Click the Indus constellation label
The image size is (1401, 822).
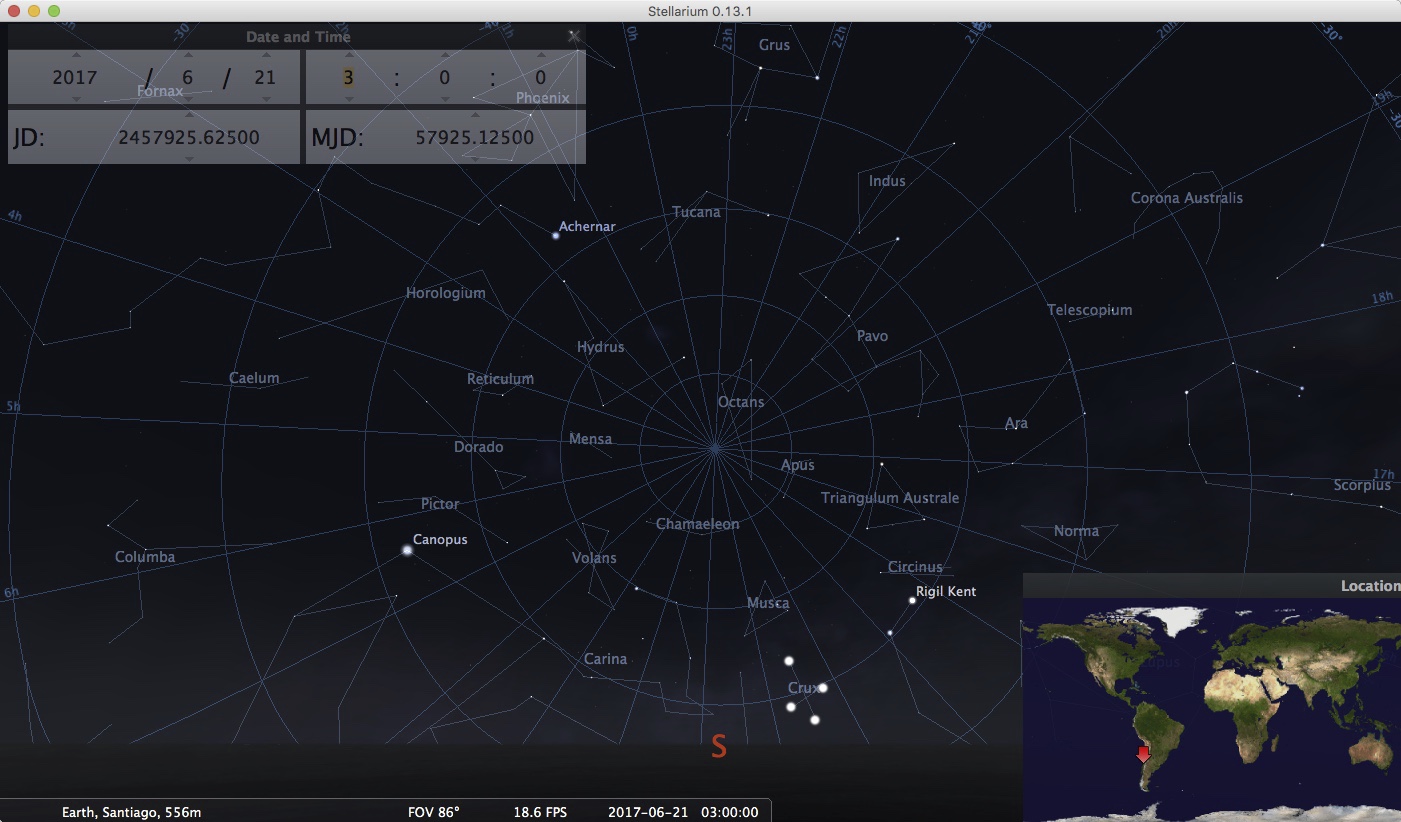[887, 181]
